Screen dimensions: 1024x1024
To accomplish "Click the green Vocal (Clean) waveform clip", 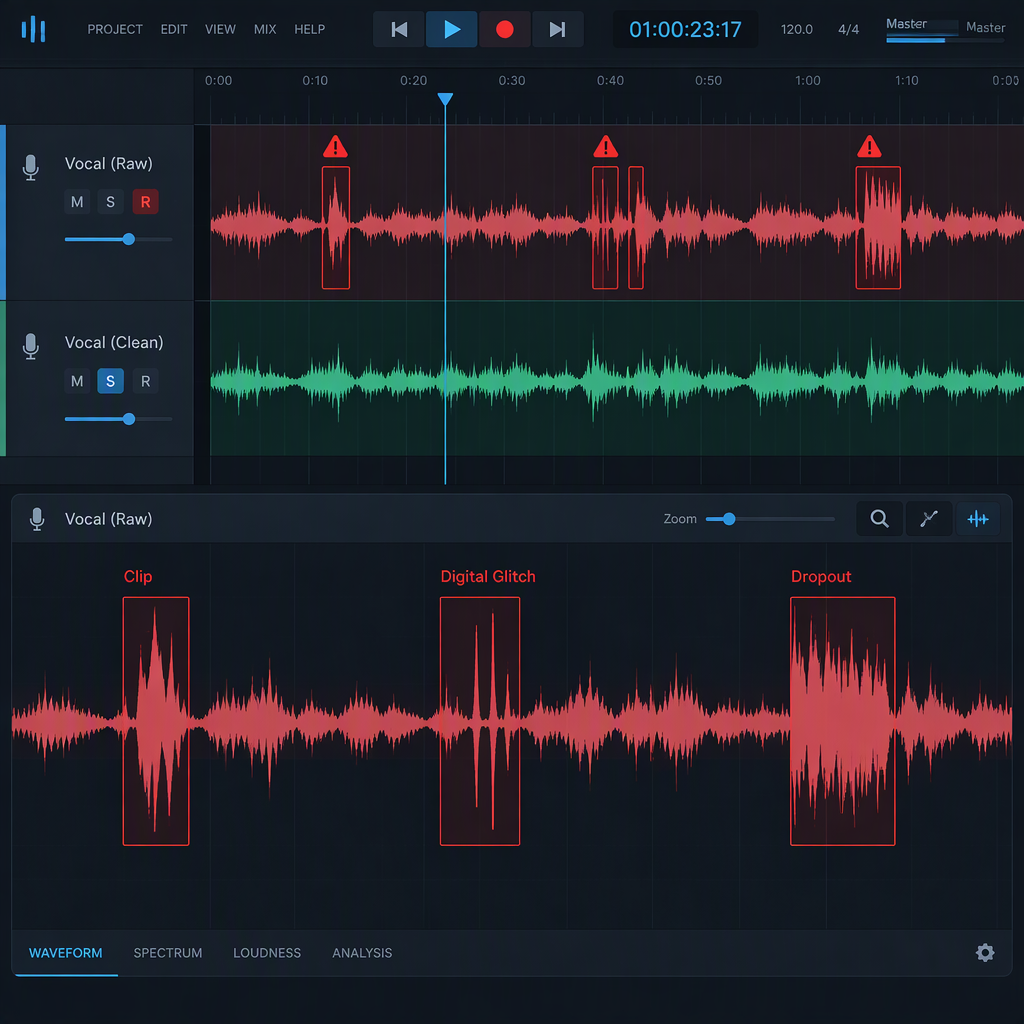I will [616, 379].
